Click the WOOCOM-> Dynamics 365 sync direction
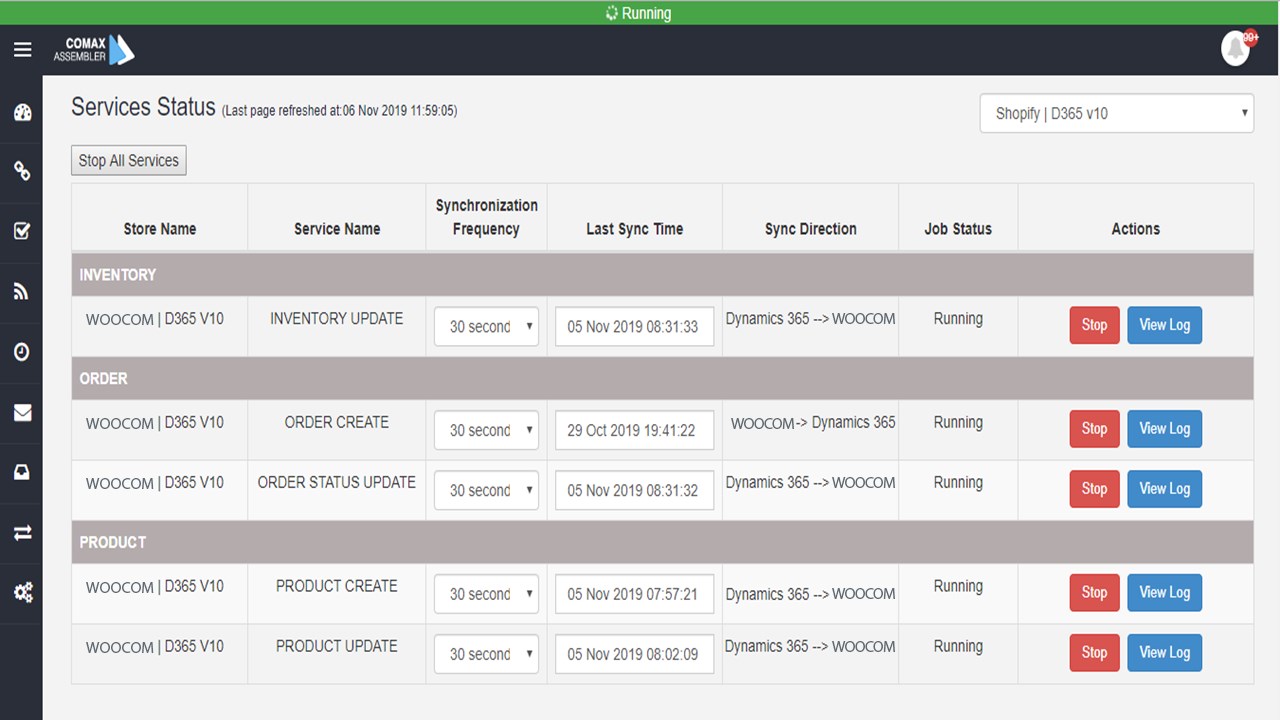 pyautogui.click(x=812, y=423)
